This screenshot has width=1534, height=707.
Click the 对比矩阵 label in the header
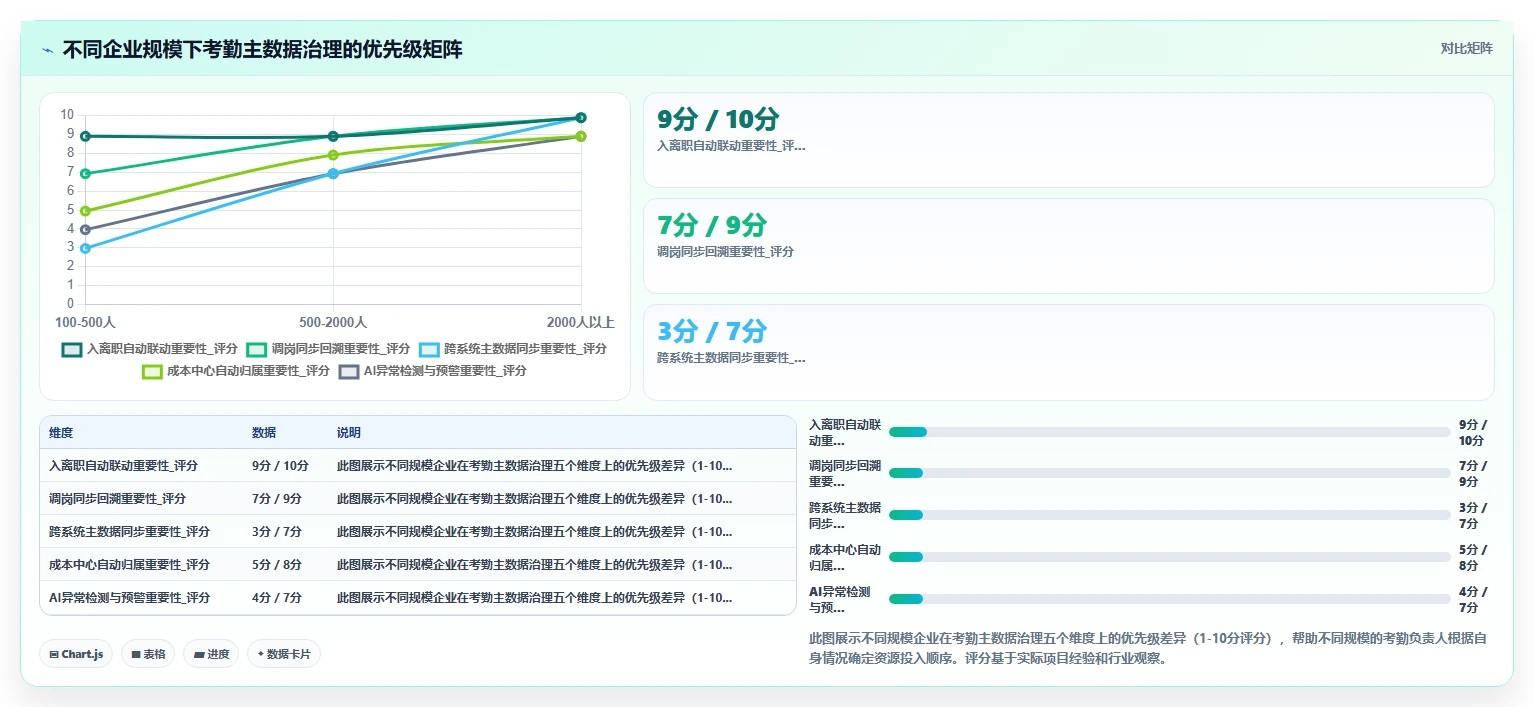pyautogui.click(x=1466, y=49)
